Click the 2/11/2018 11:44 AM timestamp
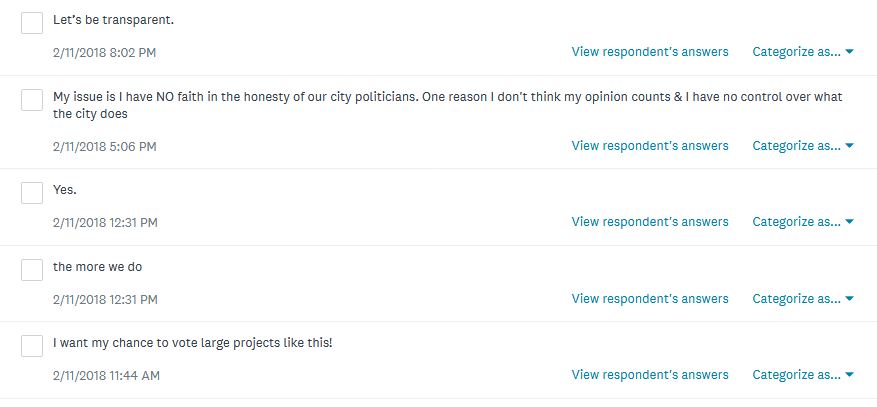 106,376
